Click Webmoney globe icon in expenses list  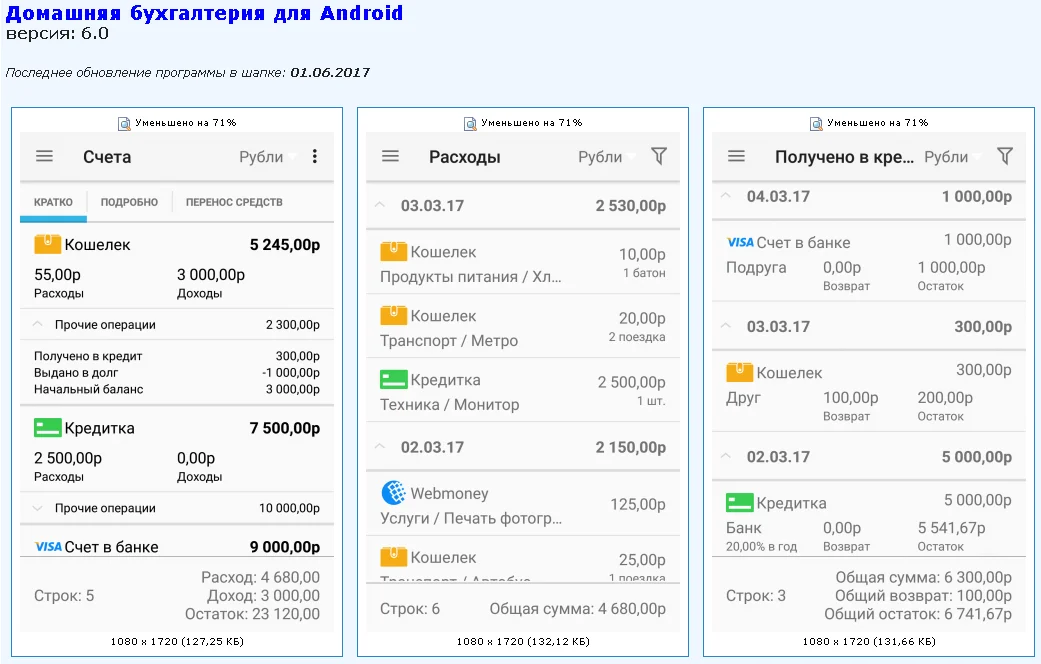pyautogui.click(x=393, y=493)
